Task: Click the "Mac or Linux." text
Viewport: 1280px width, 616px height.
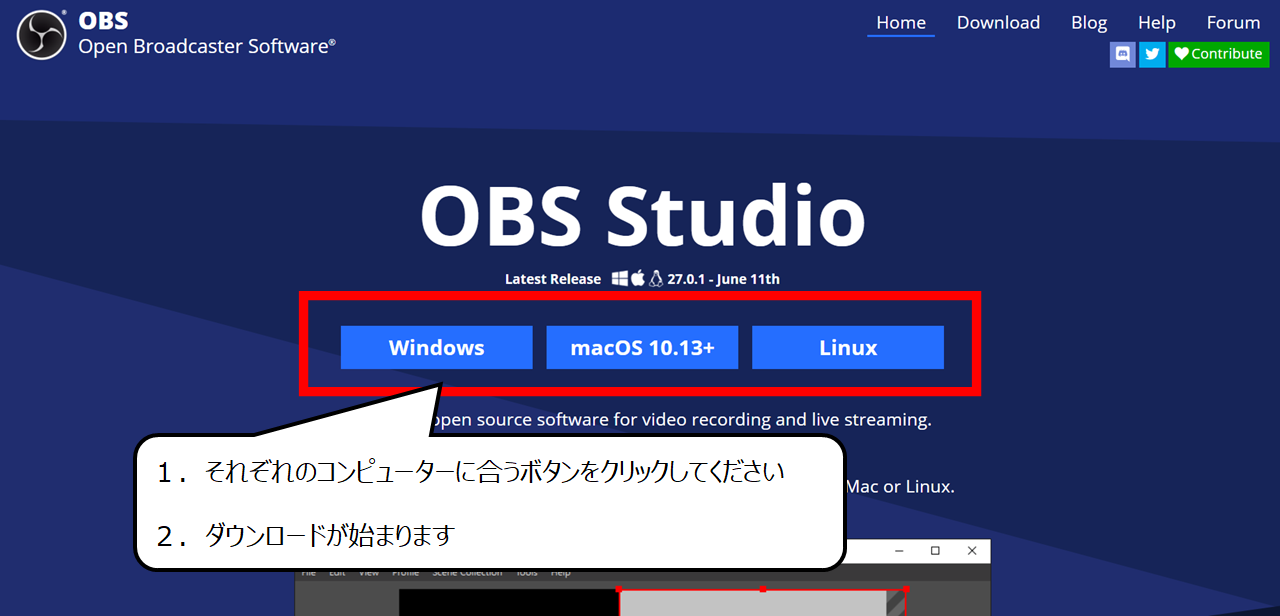Action: point(900,487)
